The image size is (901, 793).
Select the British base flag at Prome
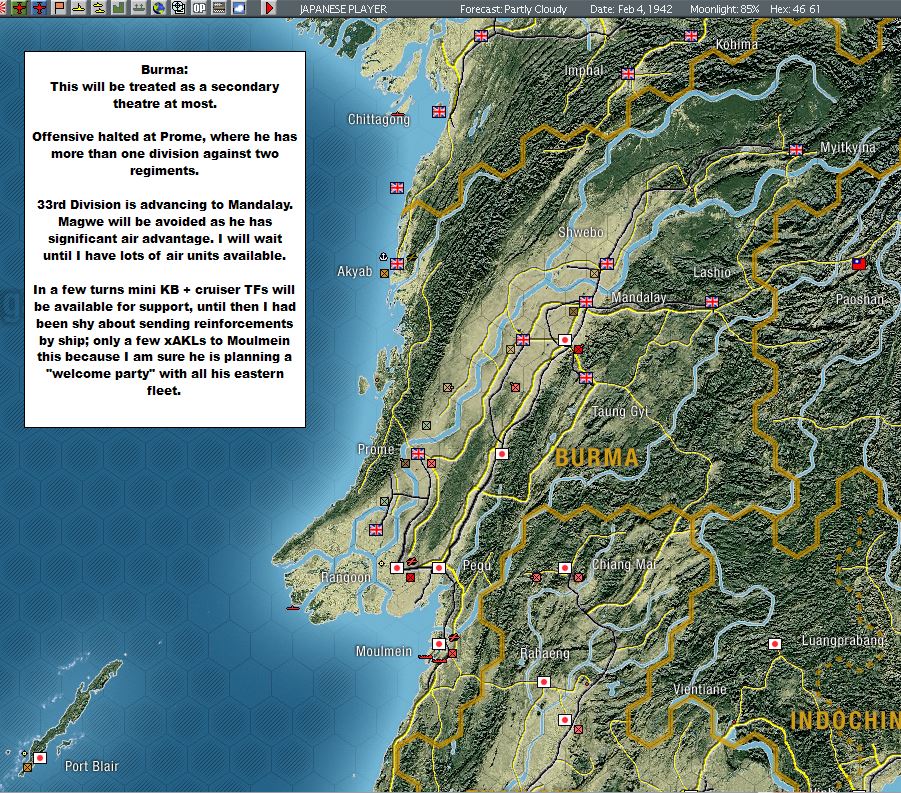tap(418, 453)
